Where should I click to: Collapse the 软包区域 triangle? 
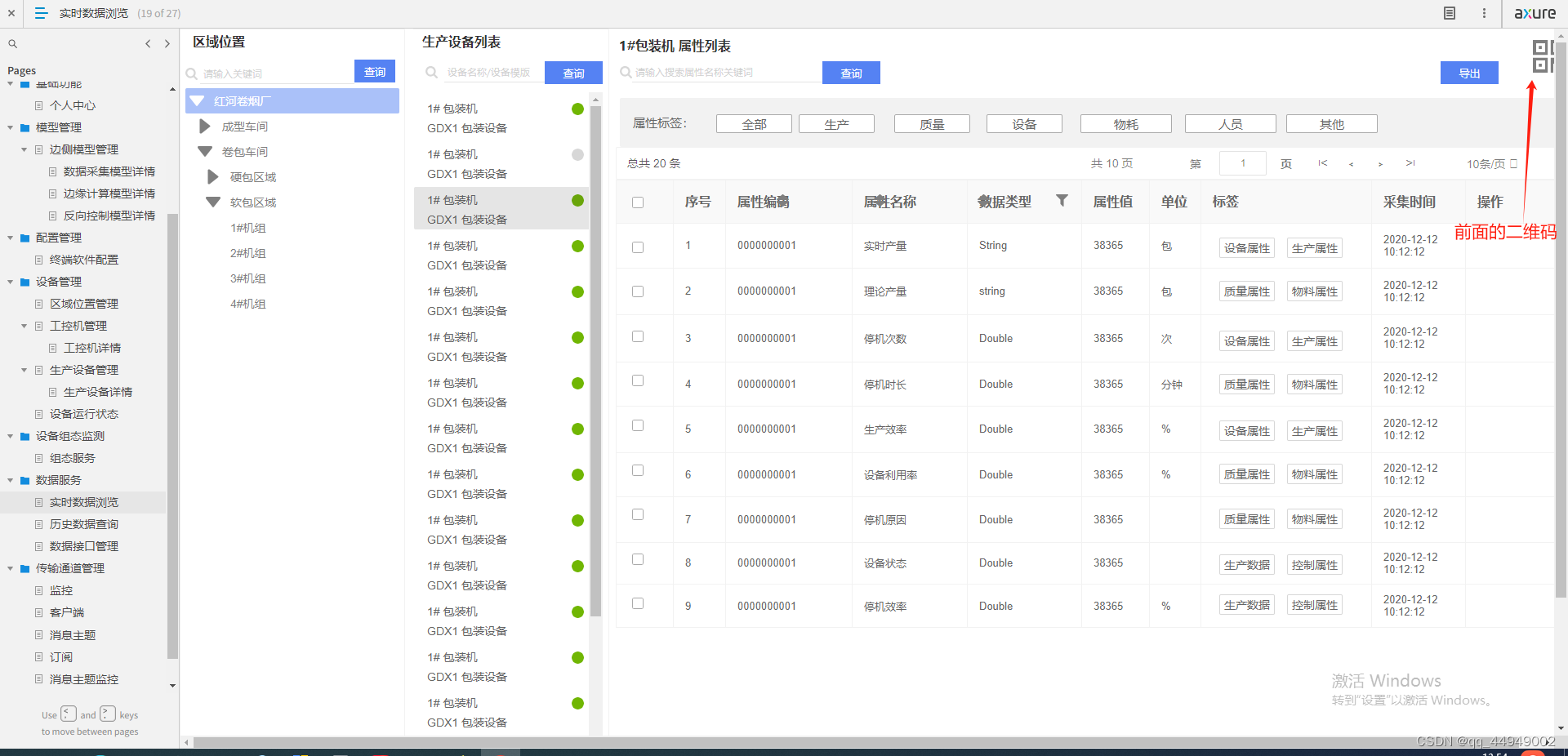click(213, 202)
